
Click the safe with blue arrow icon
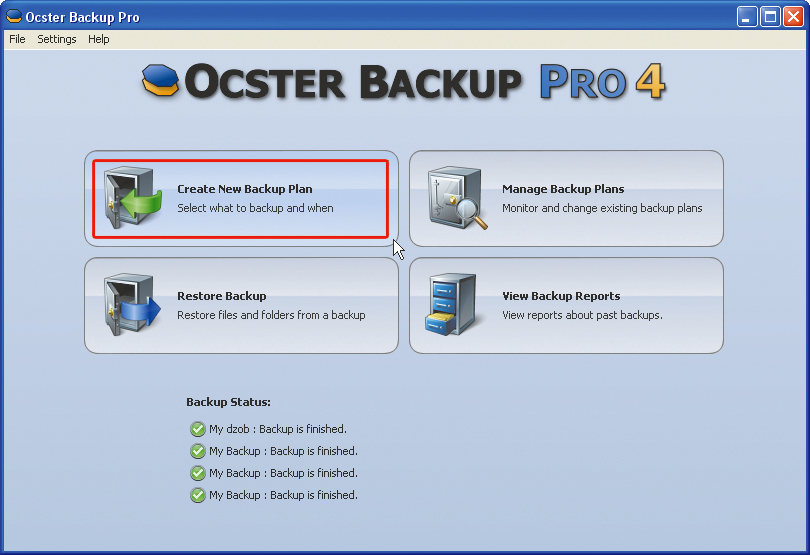(132, 304)
